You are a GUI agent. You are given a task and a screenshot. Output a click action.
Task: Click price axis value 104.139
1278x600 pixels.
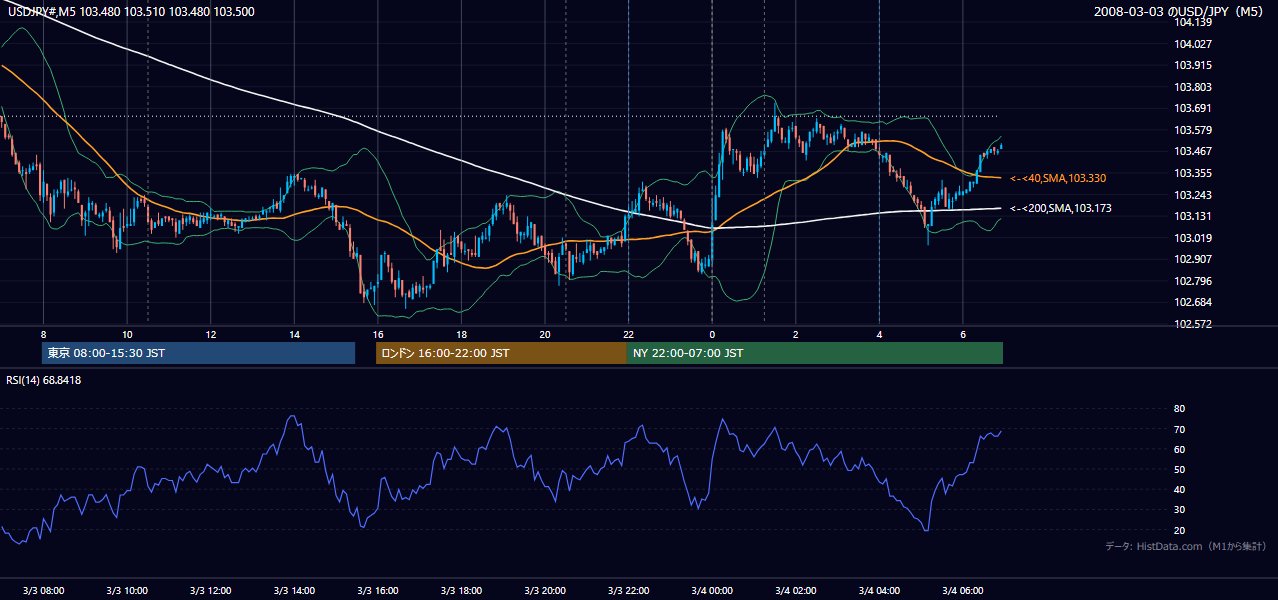click(x=1194, y=22)
